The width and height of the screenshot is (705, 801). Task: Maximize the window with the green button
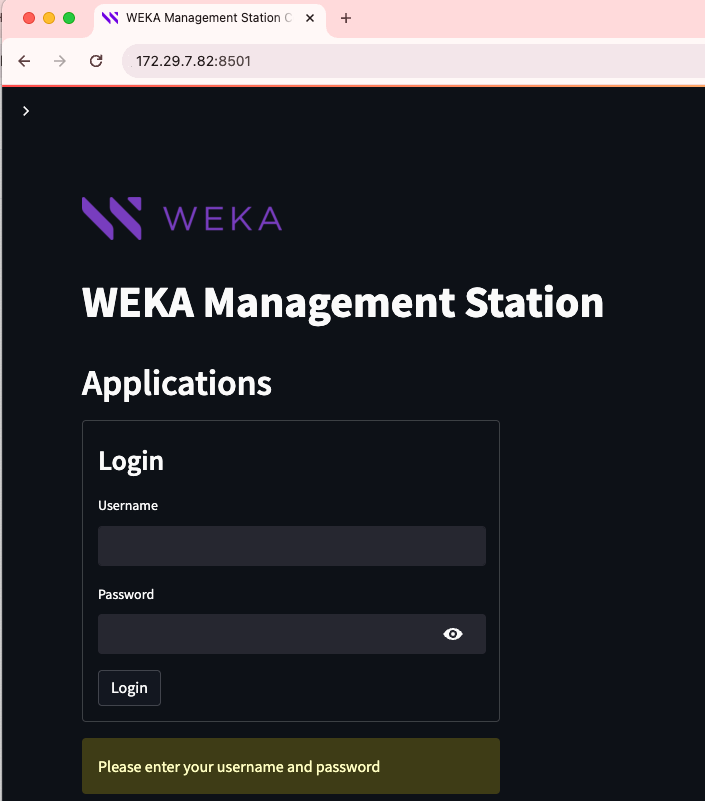pos(69,18)
